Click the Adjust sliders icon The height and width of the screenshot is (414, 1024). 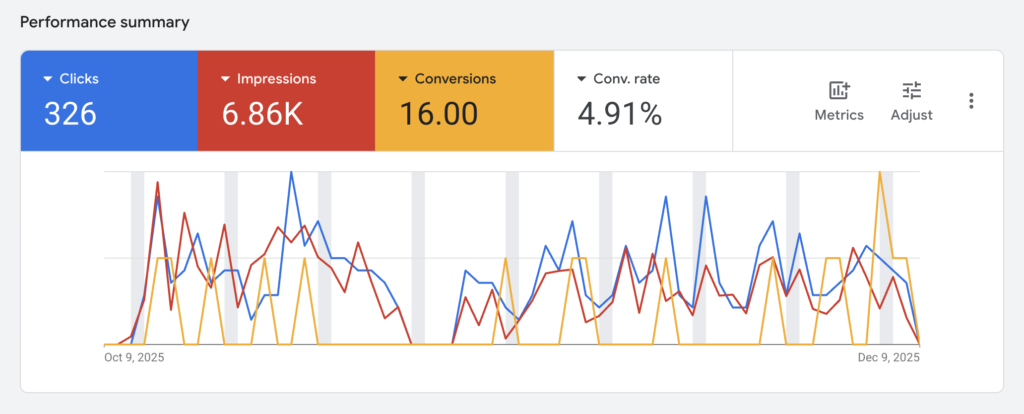tap(911, 90)
